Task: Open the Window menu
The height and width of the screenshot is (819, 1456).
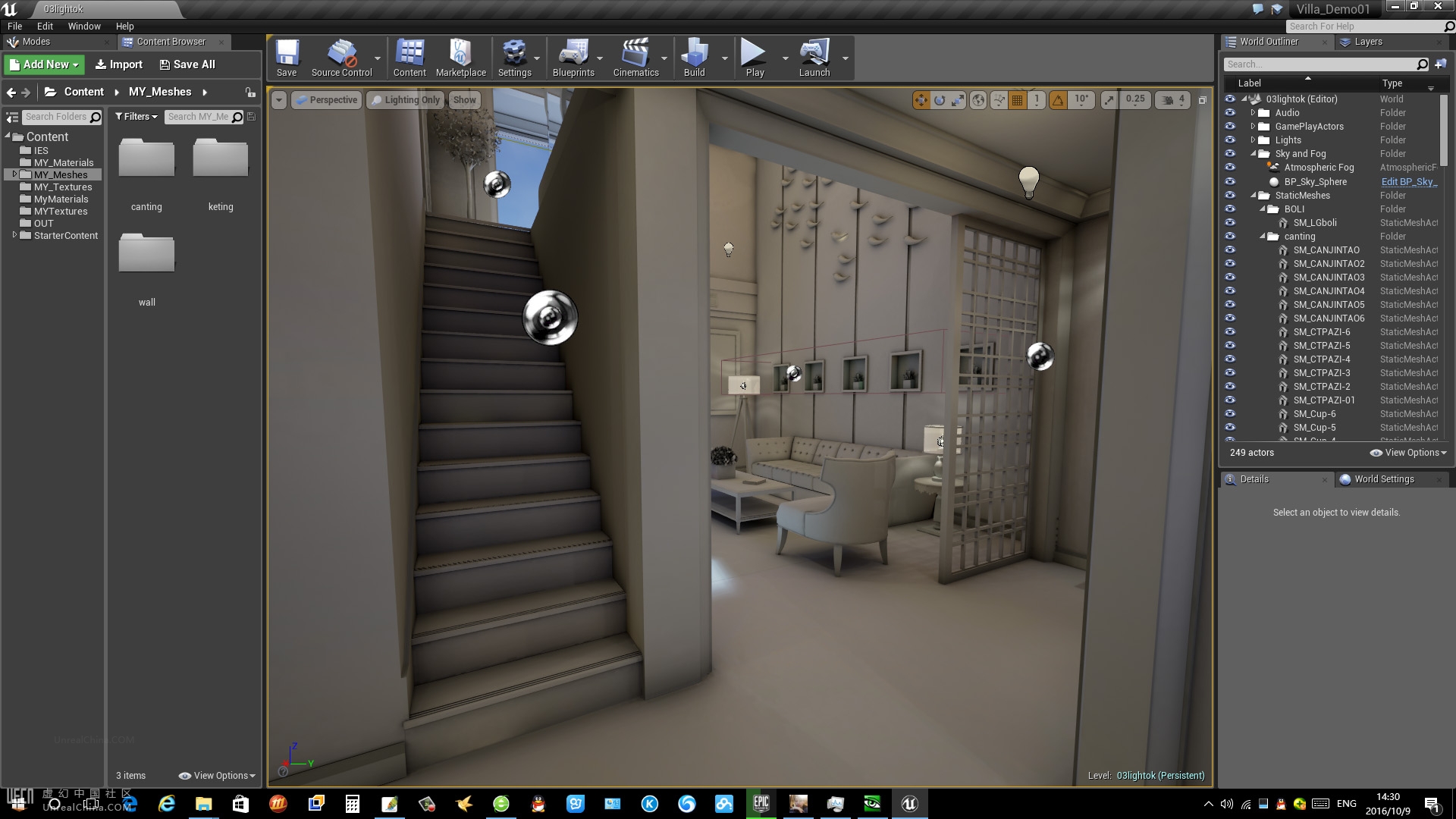Action: tap(83, 26)
